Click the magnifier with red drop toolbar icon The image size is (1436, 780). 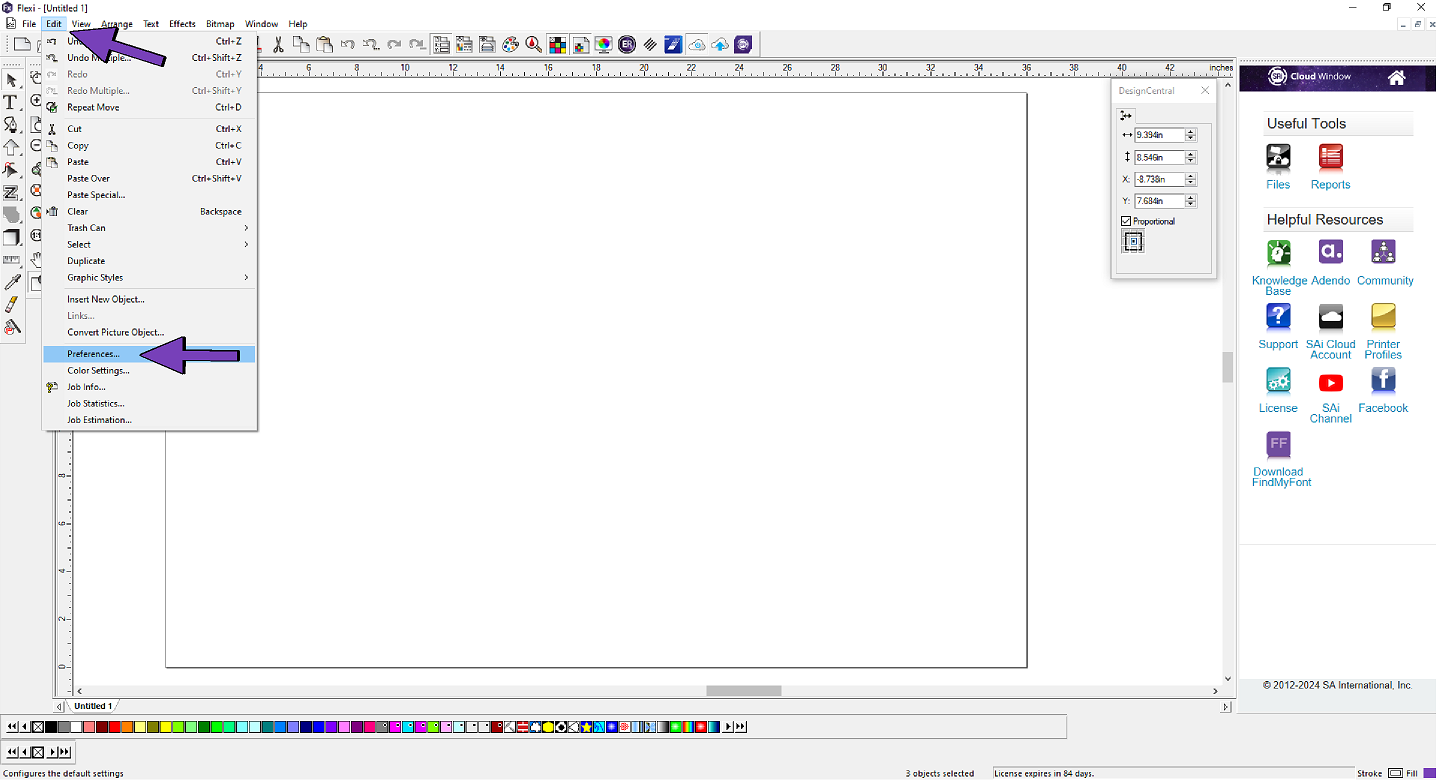(533, 44)
